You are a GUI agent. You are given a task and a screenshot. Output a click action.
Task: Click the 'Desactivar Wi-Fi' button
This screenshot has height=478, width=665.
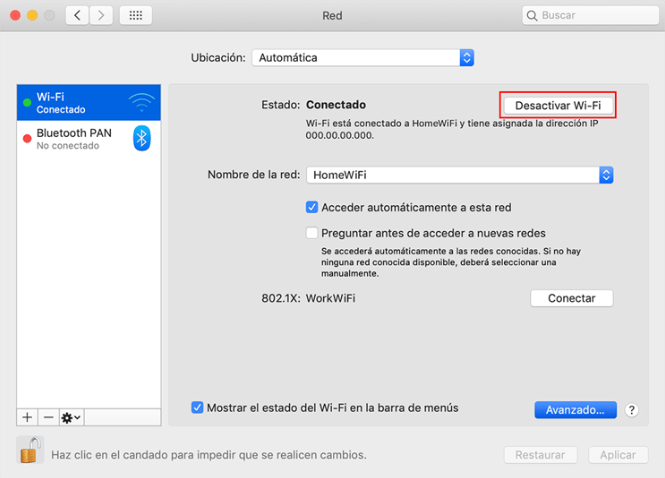coord(557,105)
